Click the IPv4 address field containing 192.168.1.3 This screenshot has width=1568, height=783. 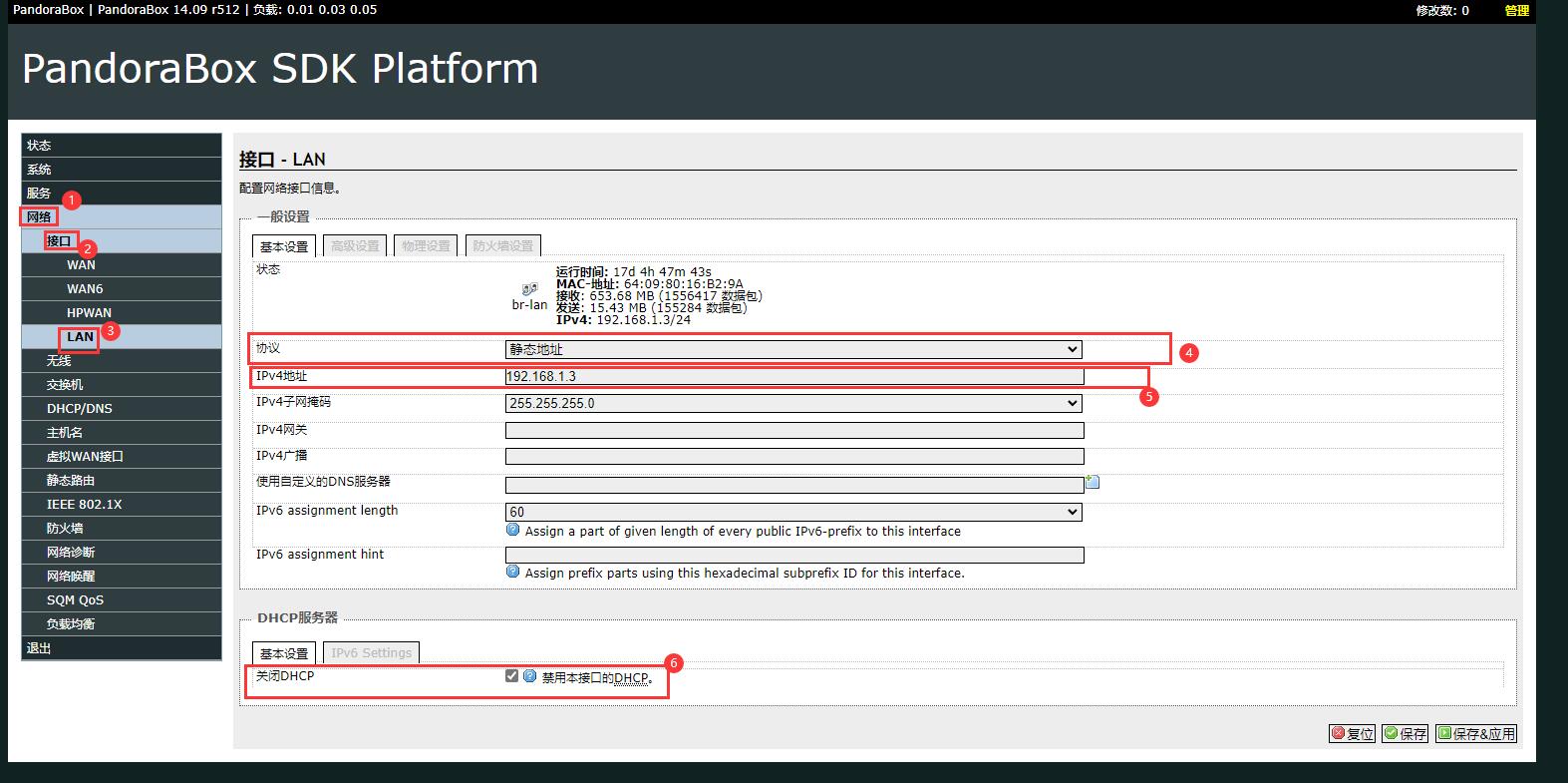(x=794, y=376)
